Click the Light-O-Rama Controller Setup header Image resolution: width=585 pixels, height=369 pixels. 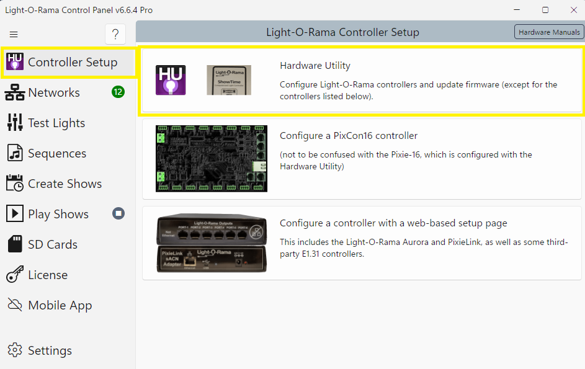[342, 32]
